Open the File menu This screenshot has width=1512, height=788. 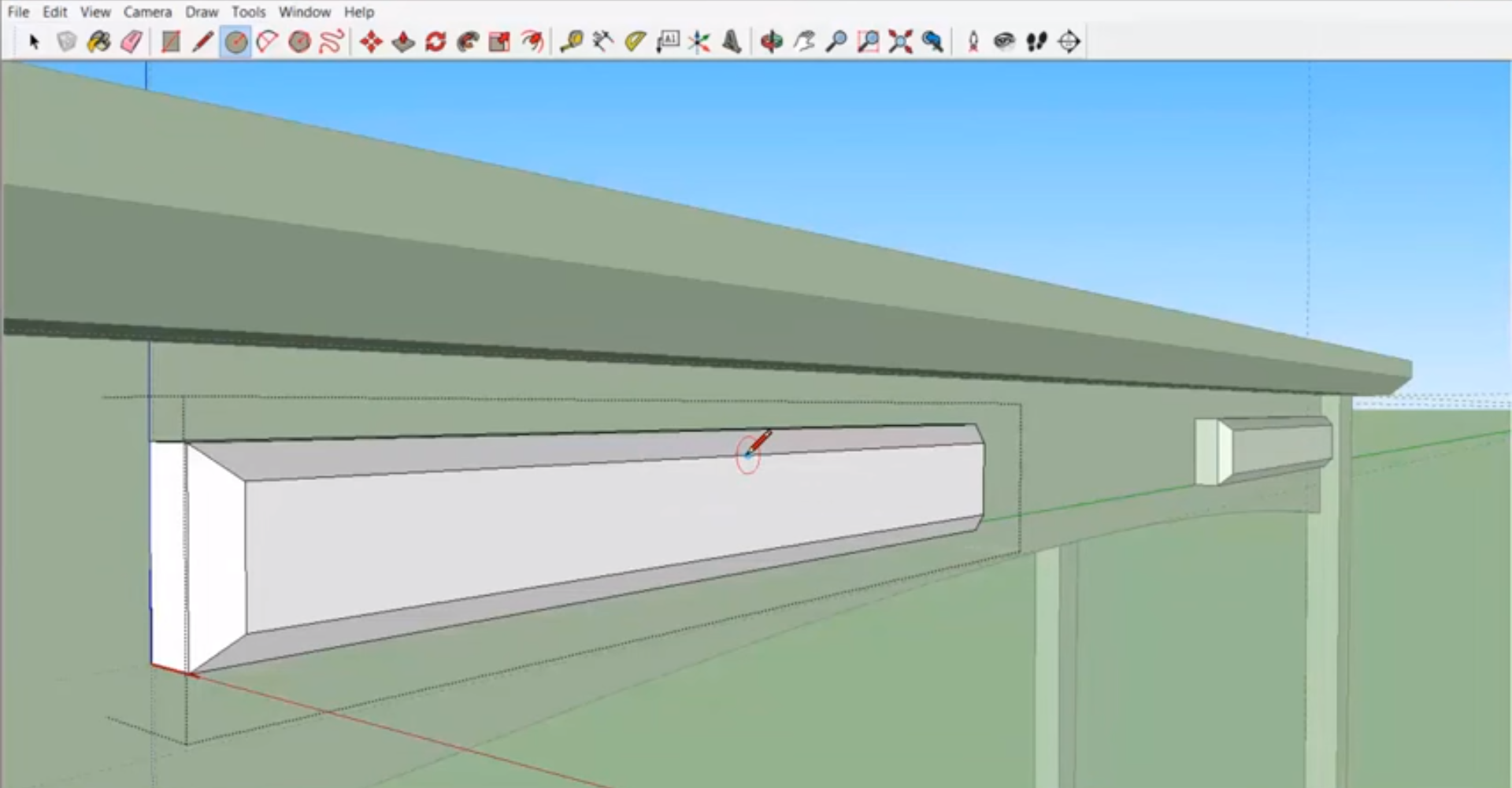18,12
